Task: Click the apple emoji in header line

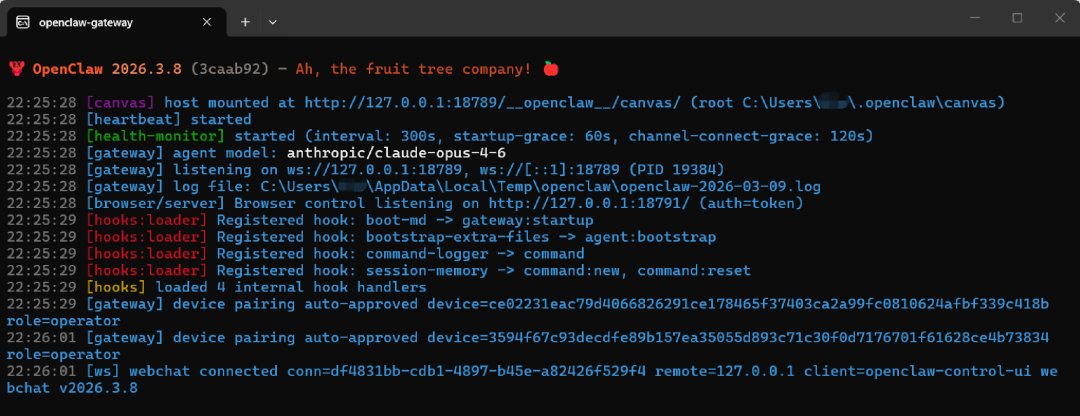Action: point(550,68)
